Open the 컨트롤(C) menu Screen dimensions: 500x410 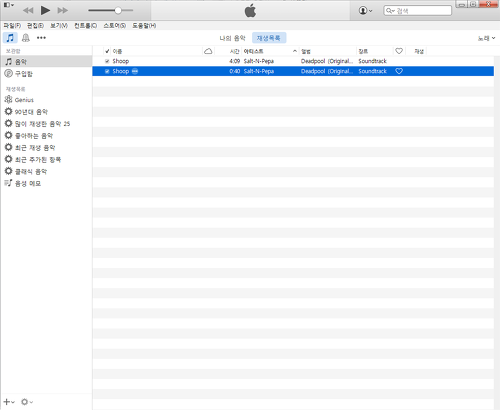click(x=86, y=26)
